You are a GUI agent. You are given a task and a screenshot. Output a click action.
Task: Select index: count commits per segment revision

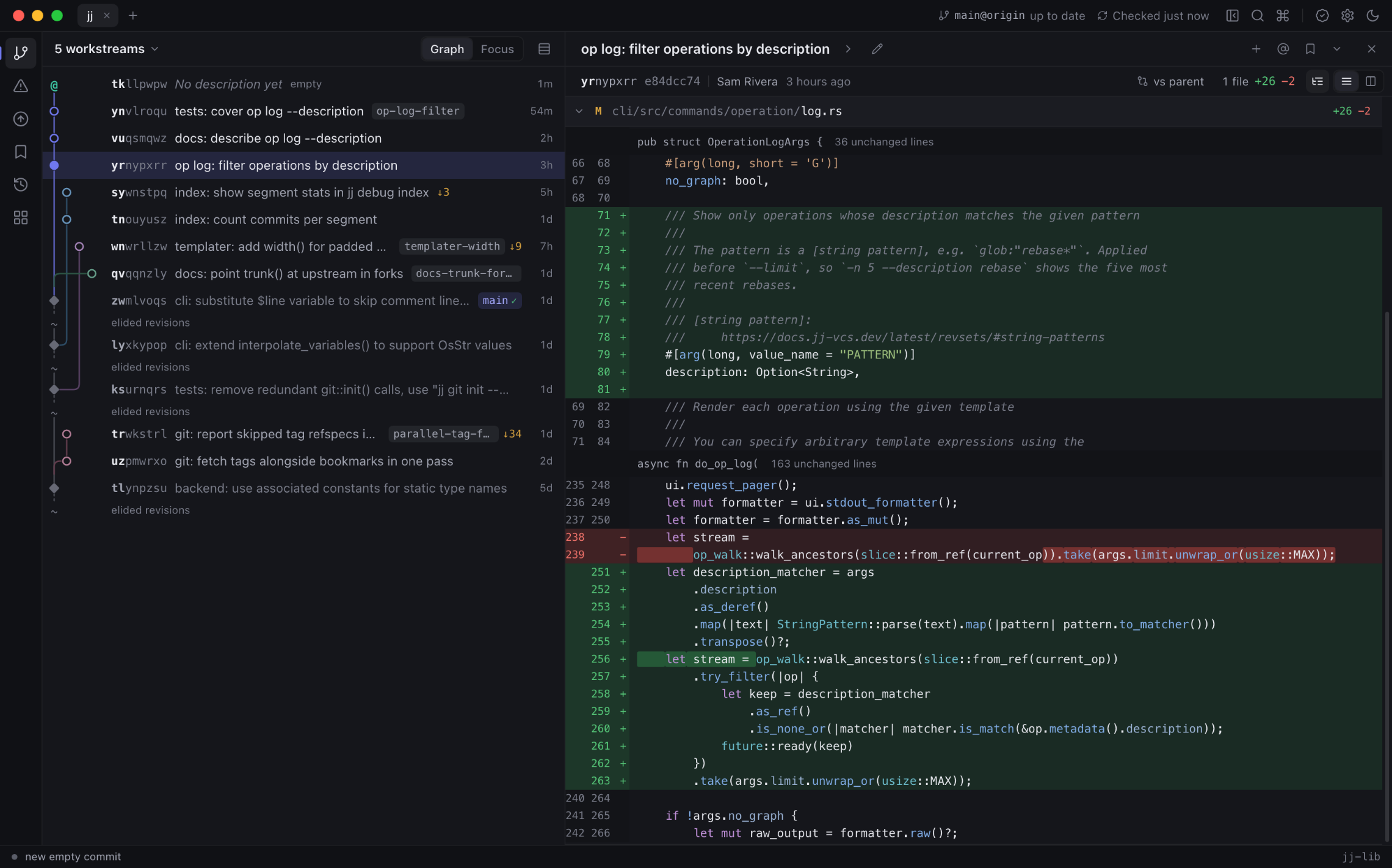[x=303, y=219]
